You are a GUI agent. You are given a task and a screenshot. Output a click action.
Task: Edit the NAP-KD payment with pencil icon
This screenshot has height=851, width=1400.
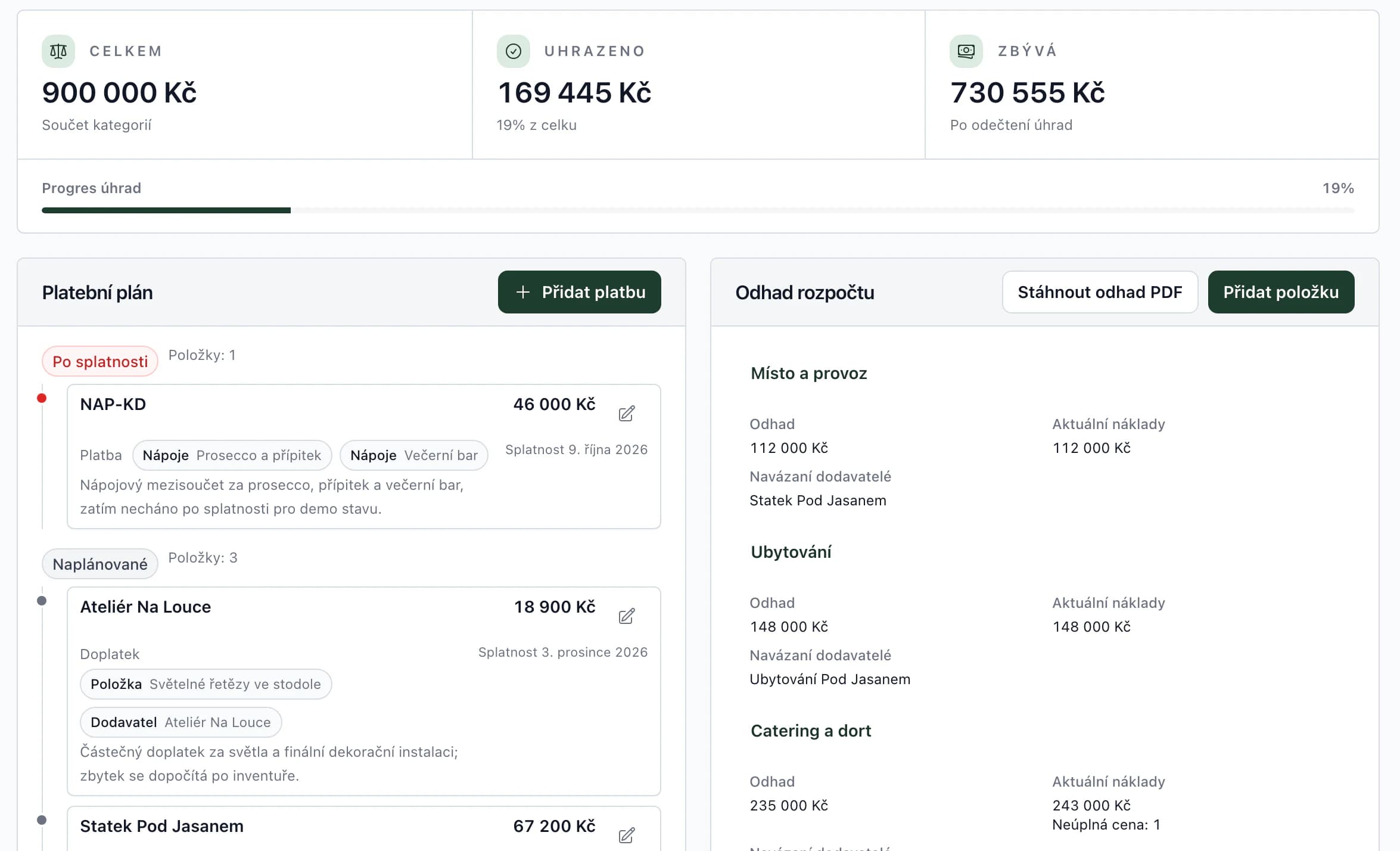click(626, 414)
